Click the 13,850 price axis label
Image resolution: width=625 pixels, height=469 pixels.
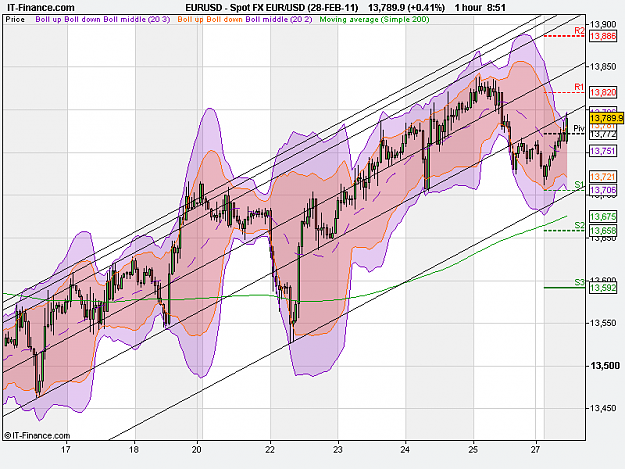click(x=603, y=67)
